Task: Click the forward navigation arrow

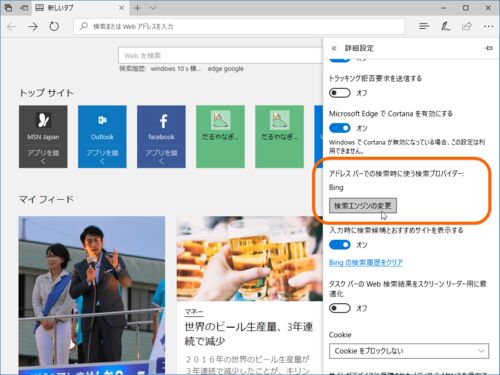Action: pos(33,26)
